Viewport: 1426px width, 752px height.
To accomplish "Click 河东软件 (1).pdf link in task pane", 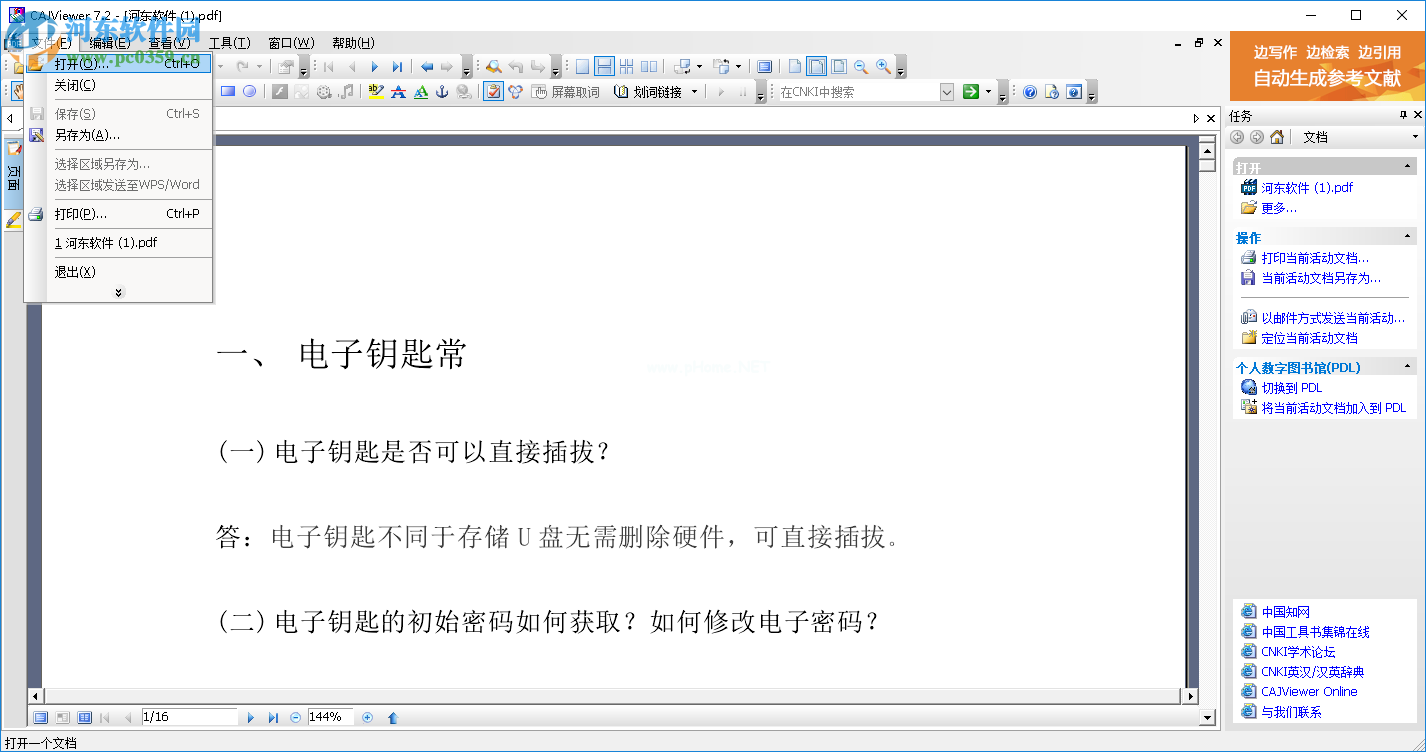I will click(1307, 188).
